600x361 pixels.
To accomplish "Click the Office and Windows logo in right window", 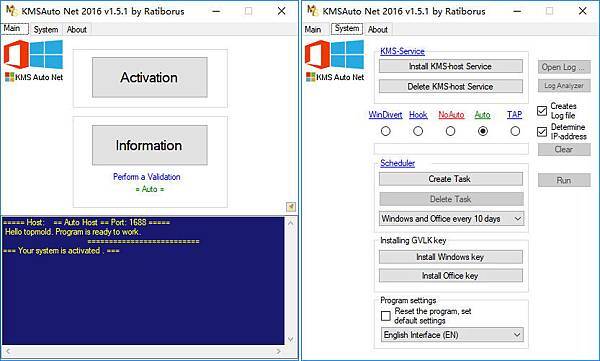I will pos(334,55).
